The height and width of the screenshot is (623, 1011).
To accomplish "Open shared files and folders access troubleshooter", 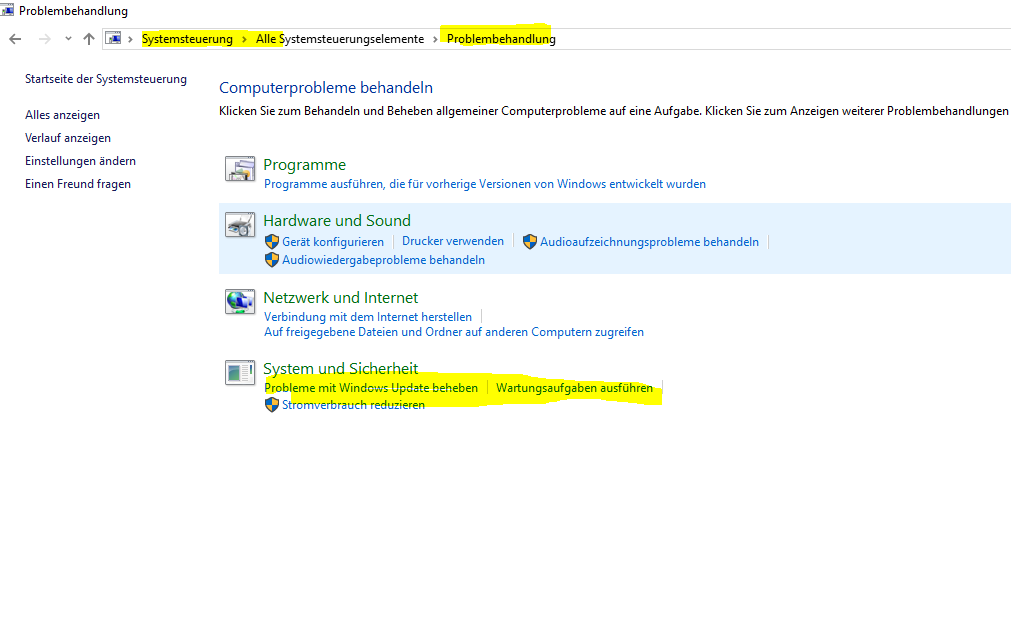I will [x=454, y=332].
